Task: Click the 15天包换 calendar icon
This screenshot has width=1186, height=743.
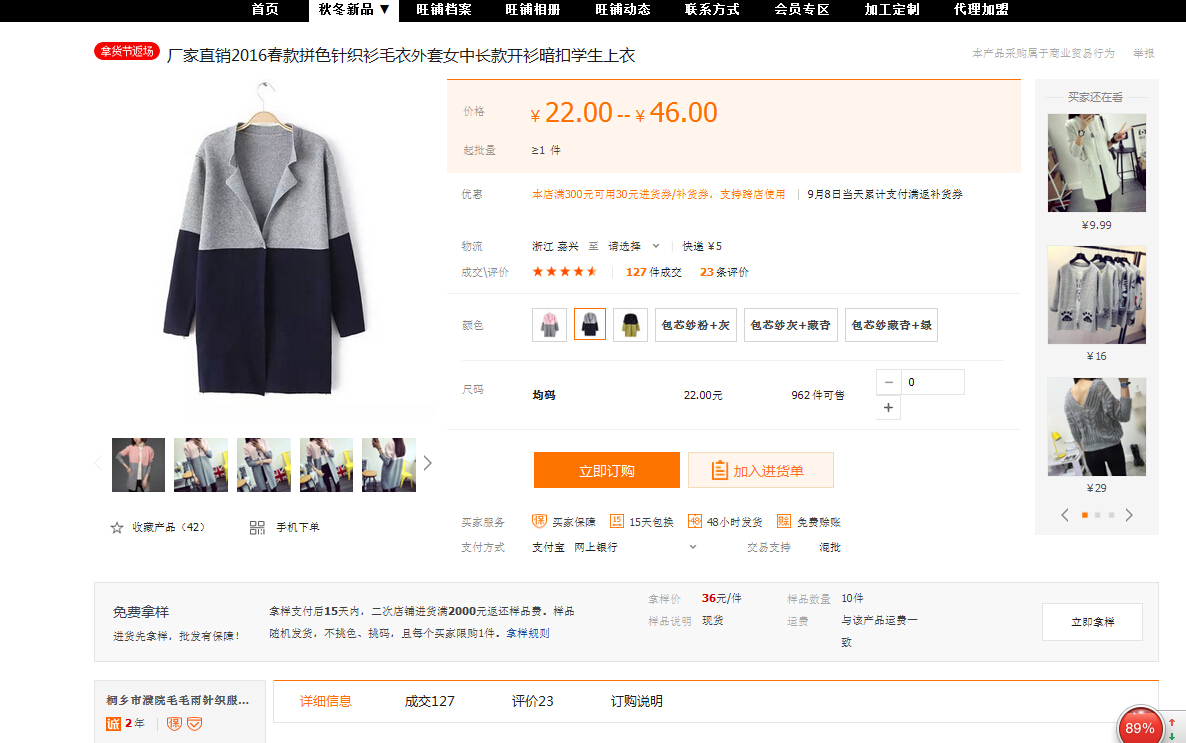Action: point(617,521)
